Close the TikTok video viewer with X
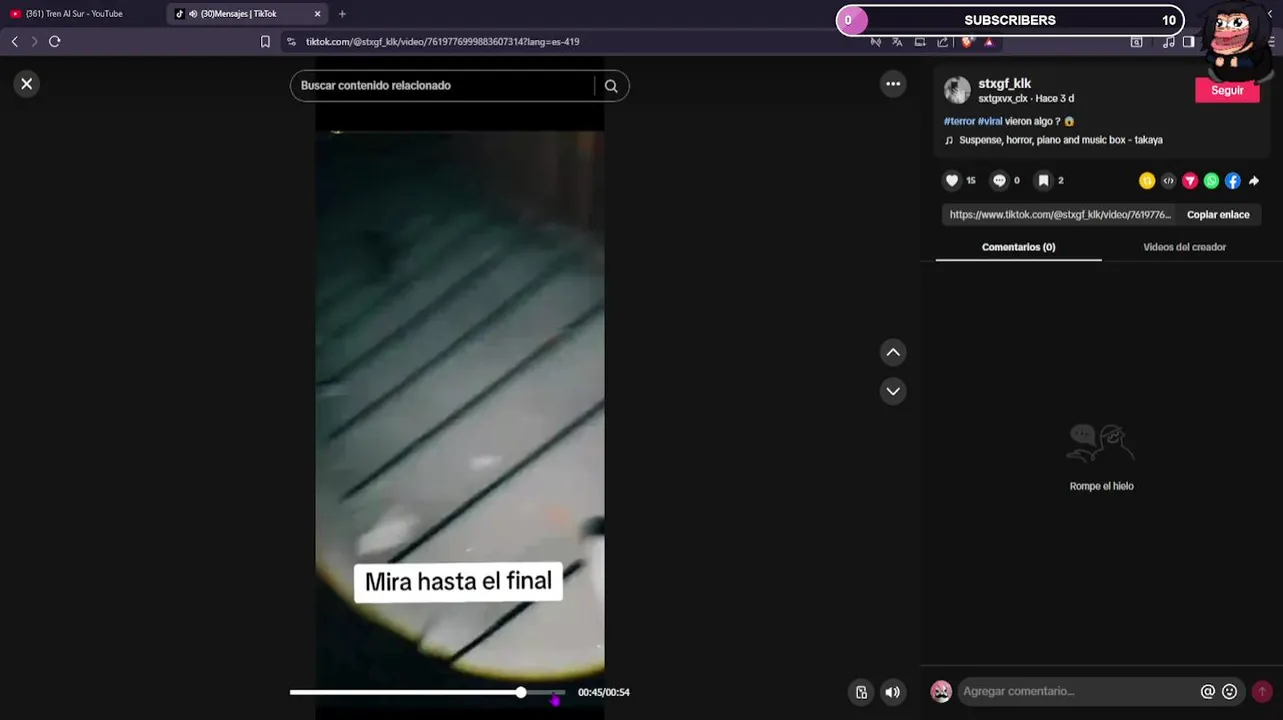 [x=27, y=84]
